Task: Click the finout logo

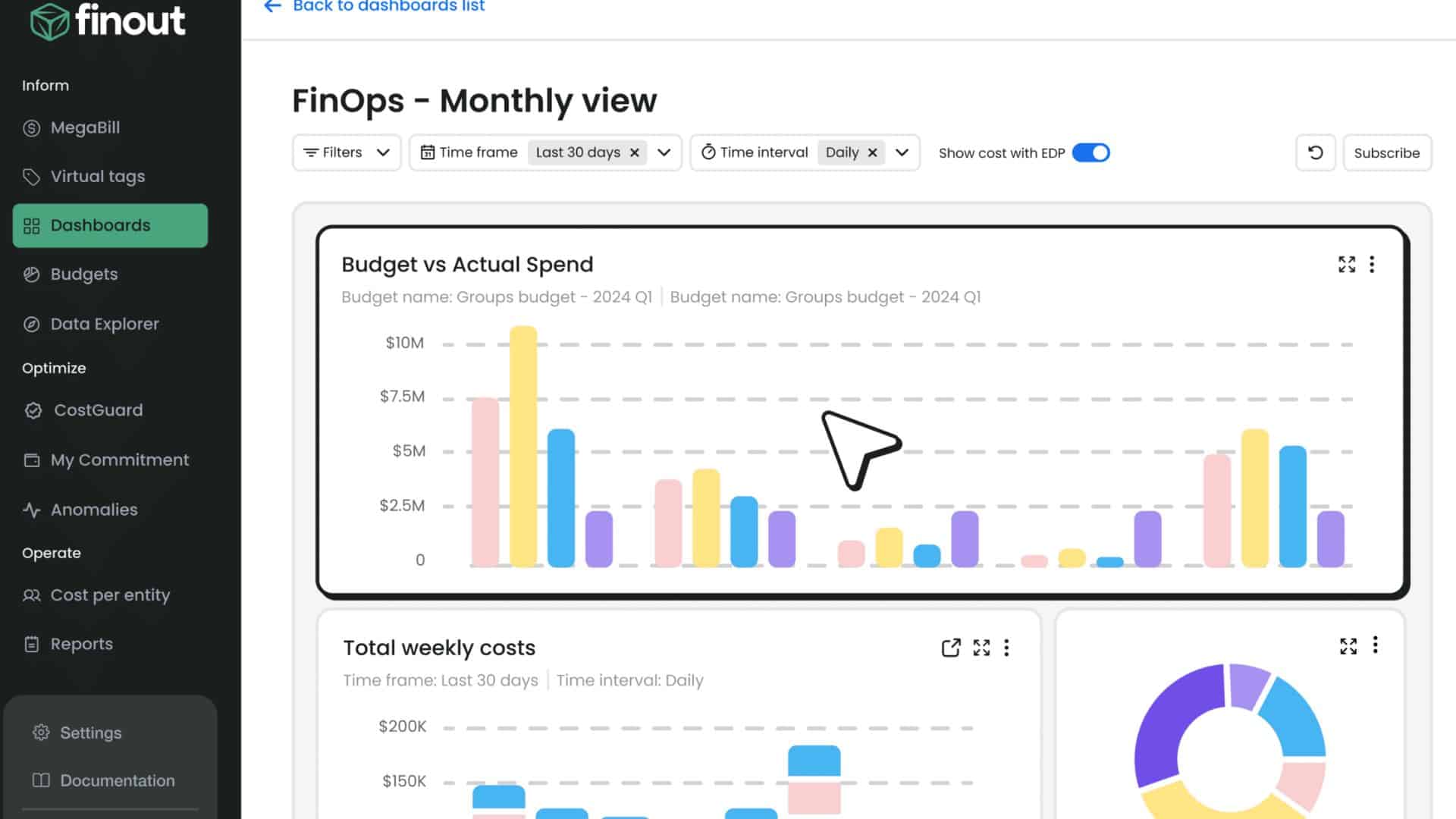Action: click(108, 20)
